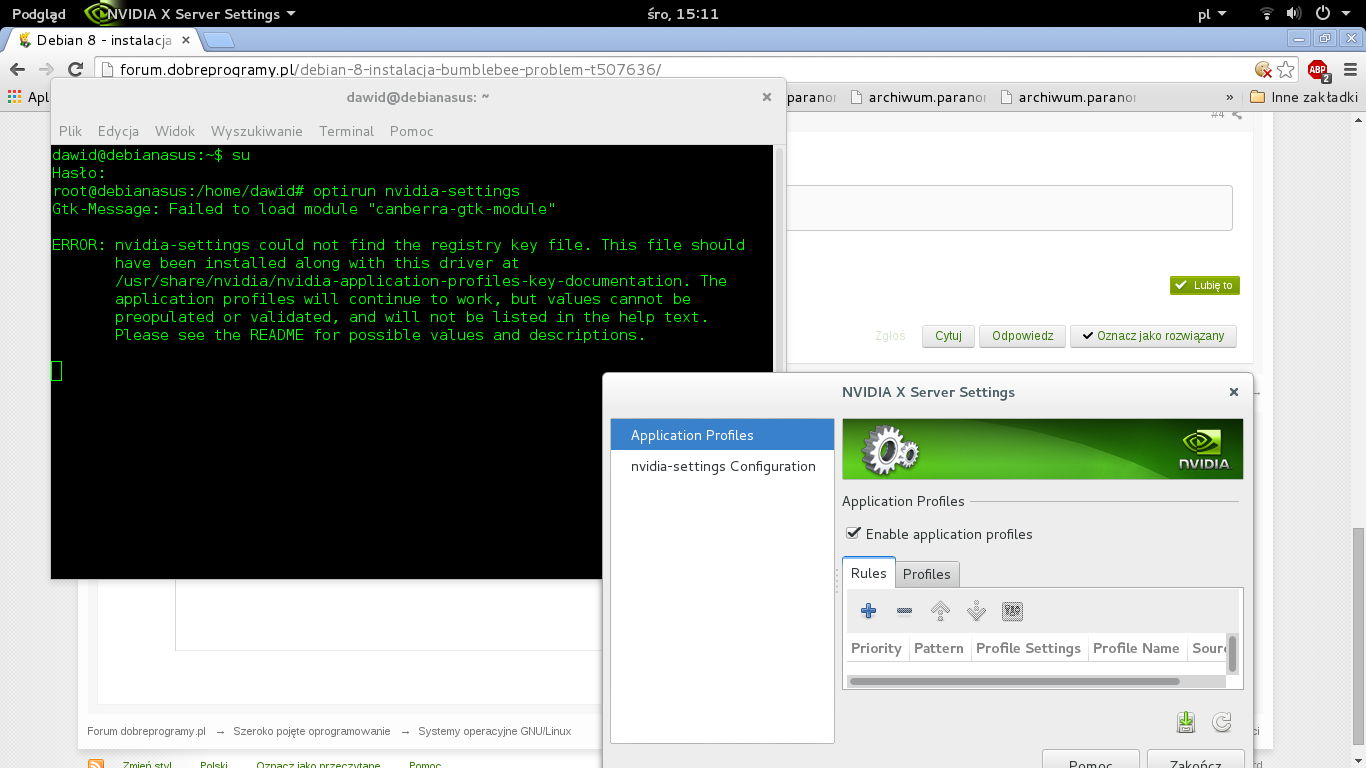The height and width of the screenshot is (768, 1366).
Task: Open Szeroko pojęte oprogramowanie breadcrumb link
Action: pyautogui.click(x=312, y=731)
